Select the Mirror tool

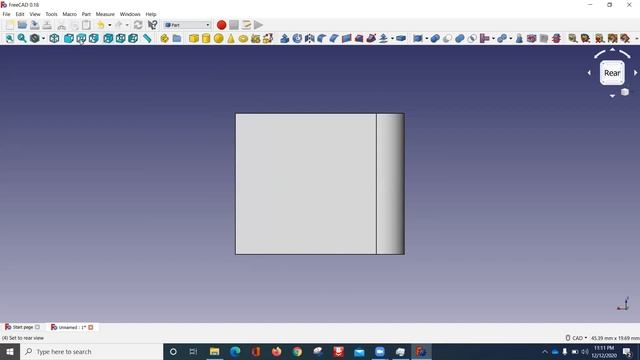click(x=310, y=38)
